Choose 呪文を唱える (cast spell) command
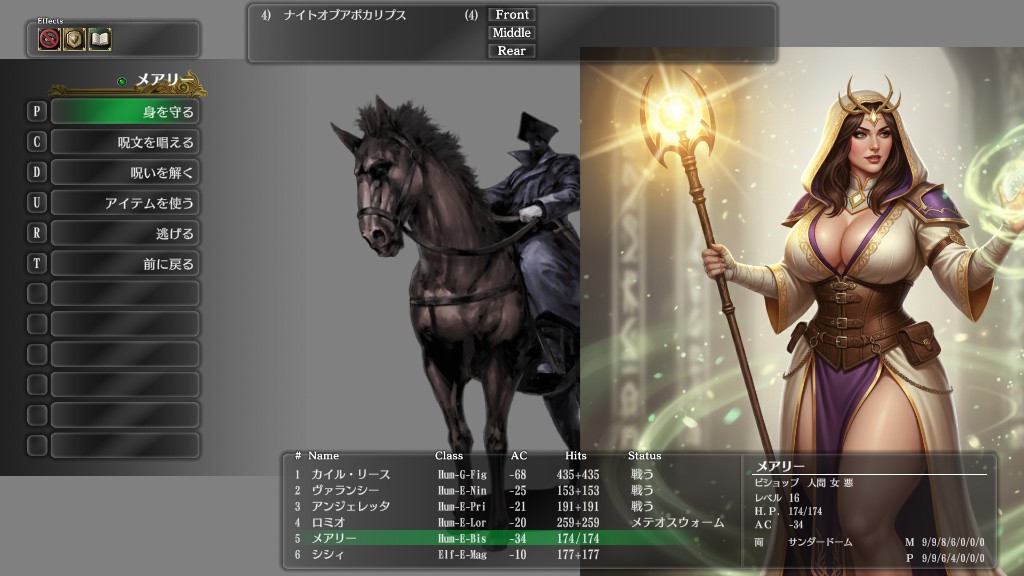Image resolution: width=1024 pixels, height=576 pixels. coord(124,142)
